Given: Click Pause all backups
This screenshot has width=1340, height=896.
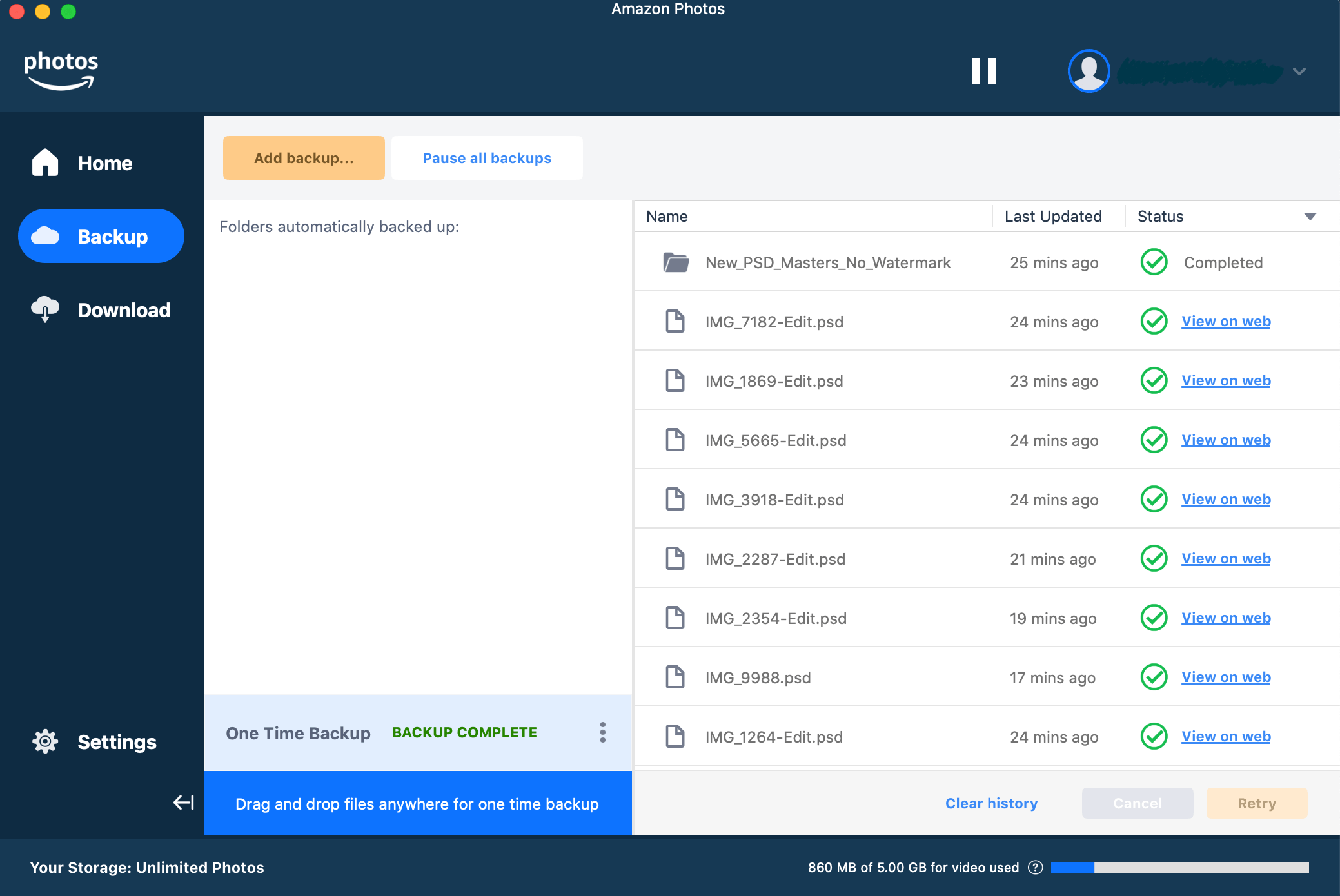Looking at the screenshot, I should point(487,158).
